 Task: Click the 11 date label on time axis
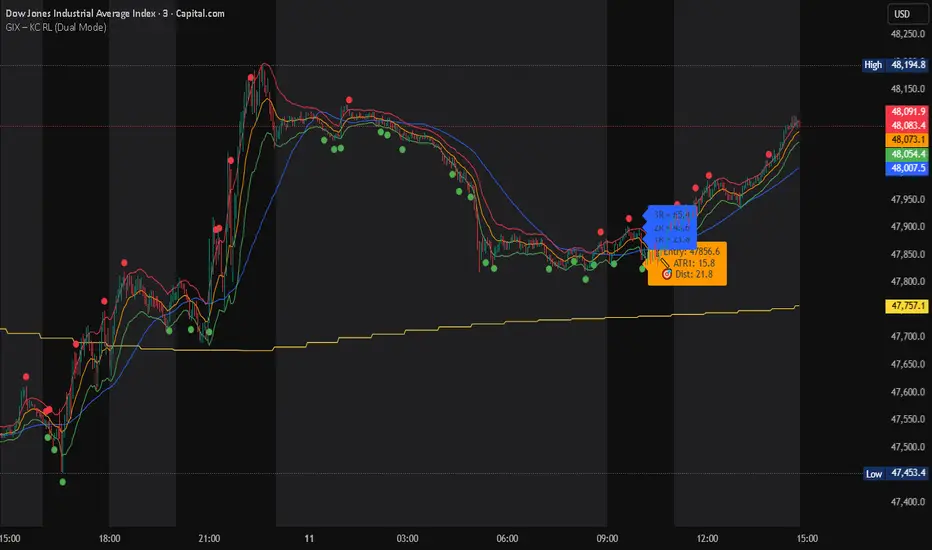pos(309,539)
